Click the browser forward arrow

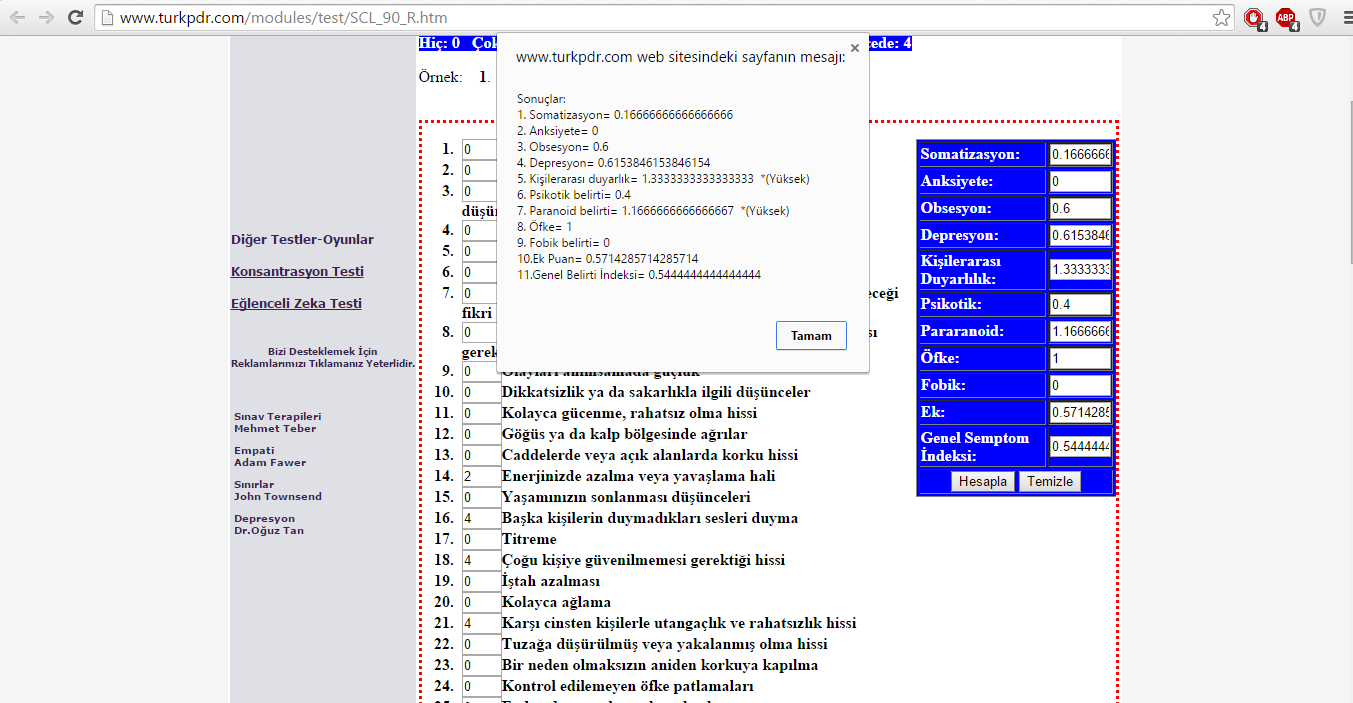(46, 18)
